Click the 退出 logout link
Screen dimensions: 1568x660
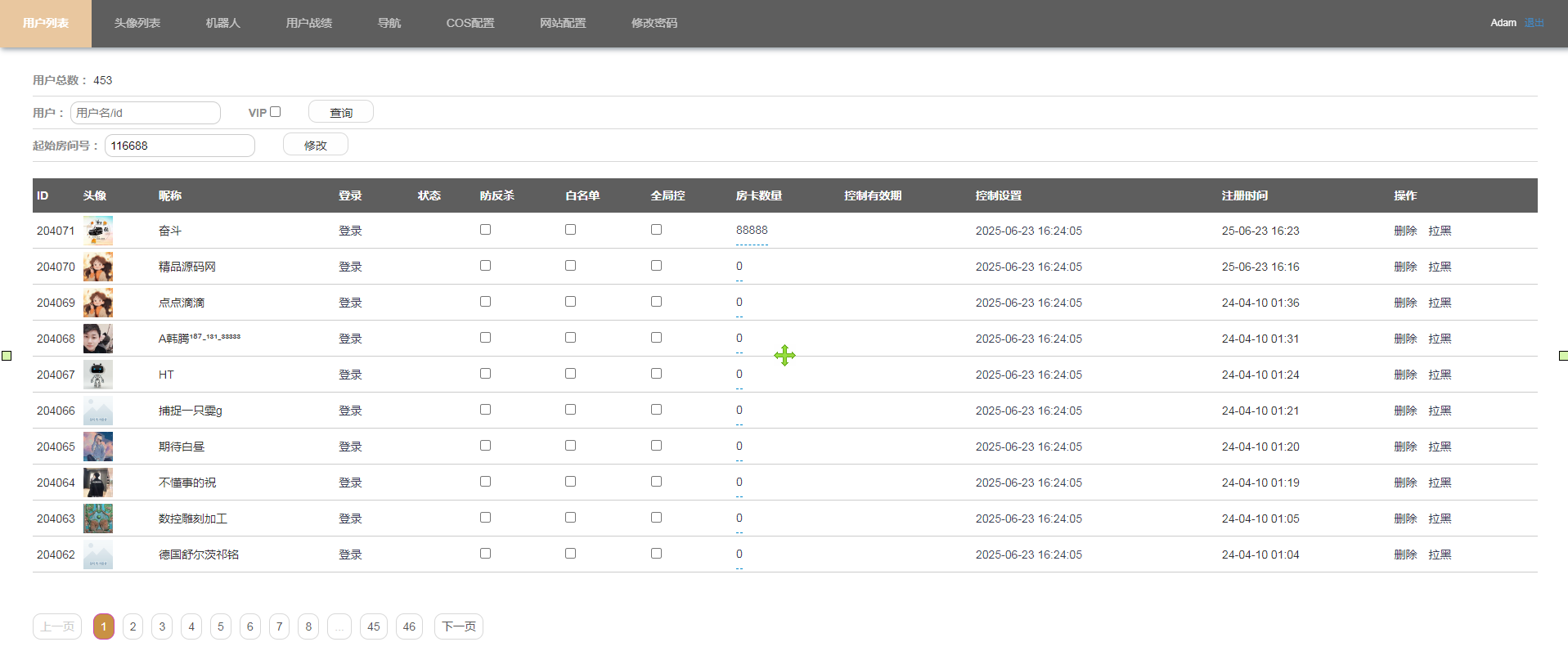tap(1534, 23)
